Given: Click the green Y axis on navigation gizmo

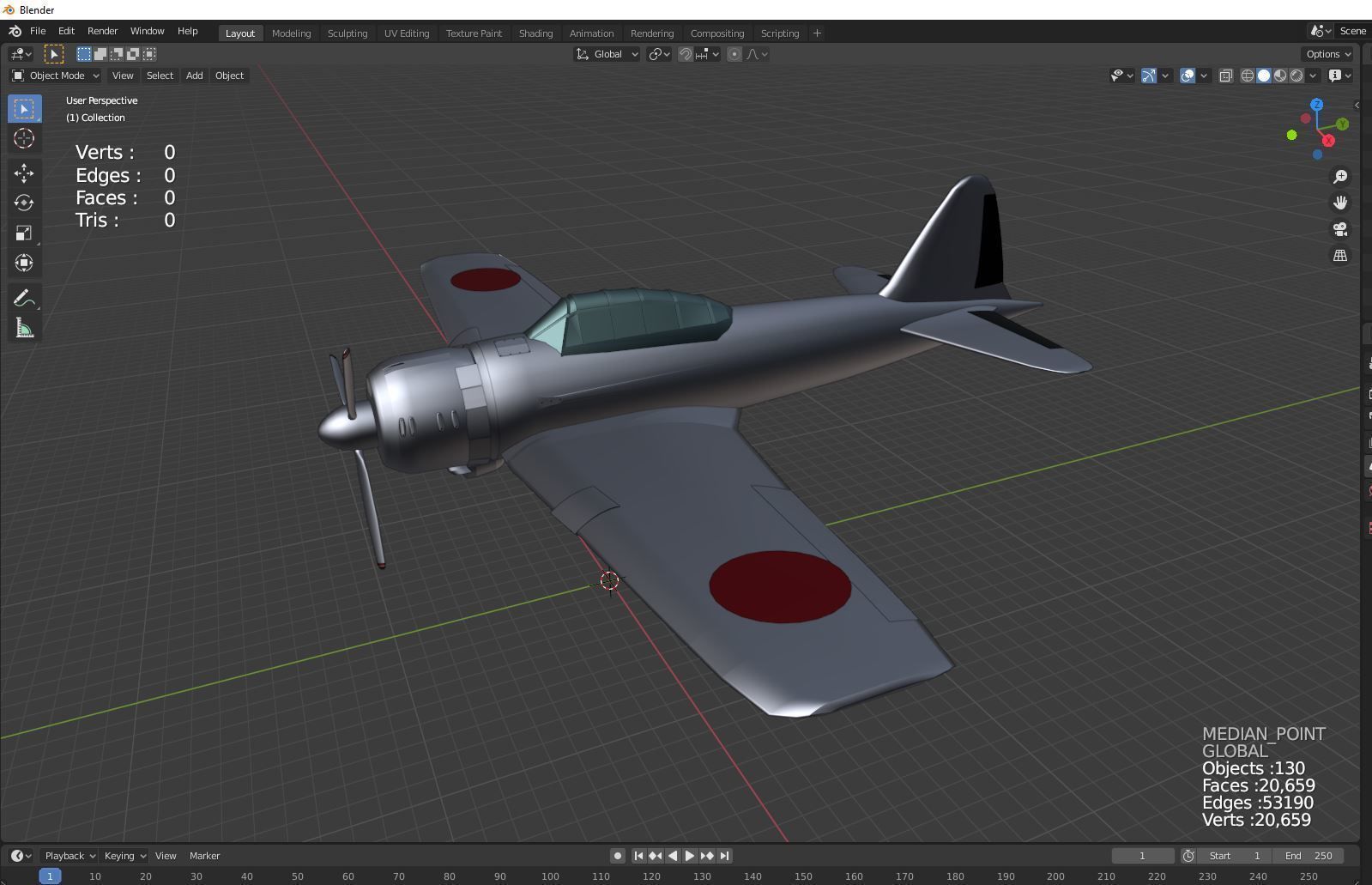Looking at the screenshot, I should pyautogui.click(x=1342, y=124).
